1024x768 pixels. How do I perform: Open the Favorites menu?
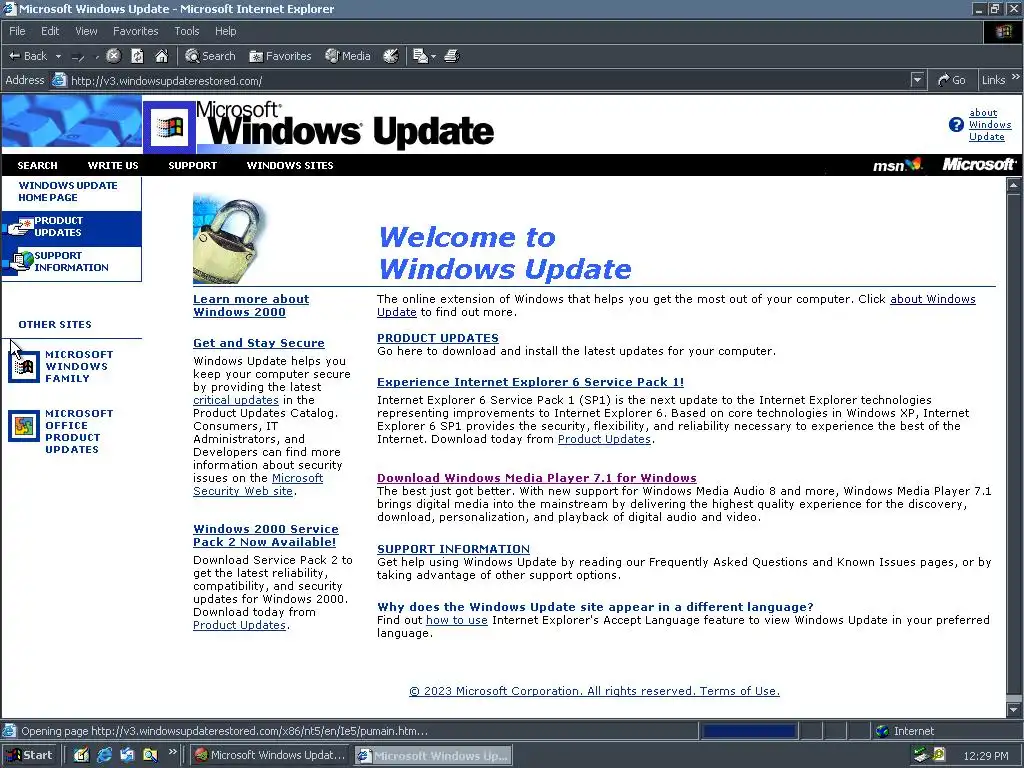[x=135, y=31]
